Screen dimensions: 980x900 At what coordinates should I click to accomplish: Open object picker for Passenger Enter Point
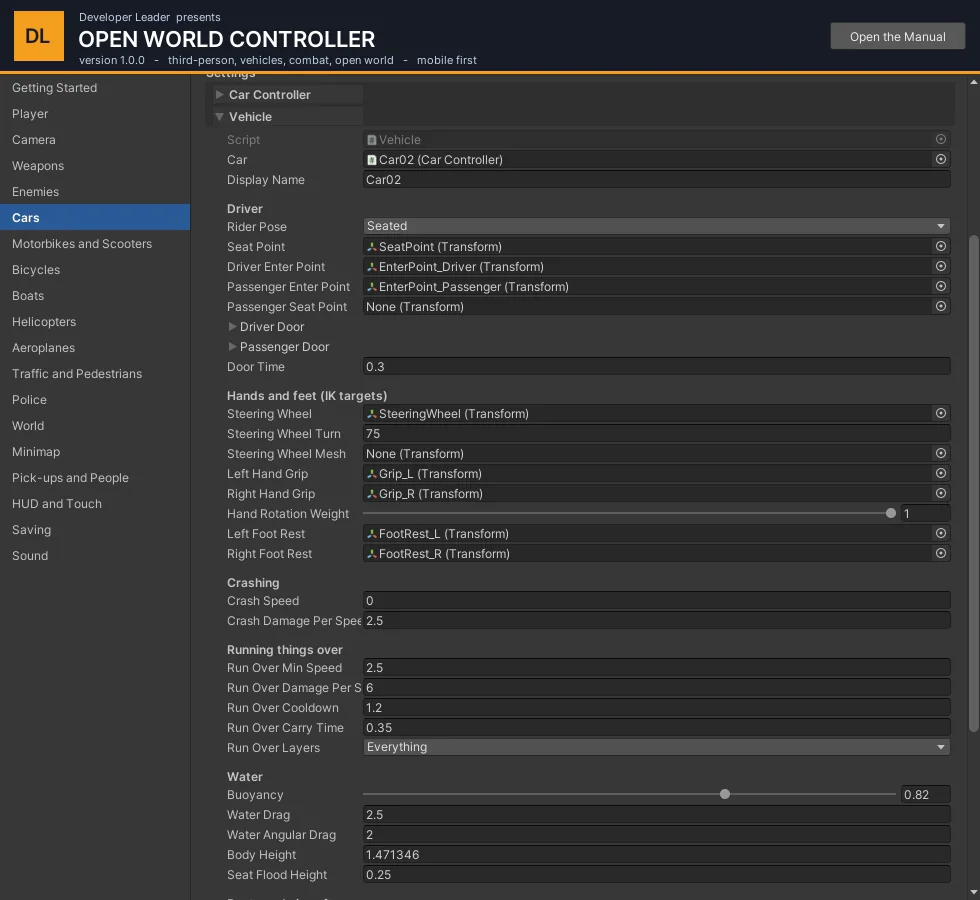pos(941,286)
